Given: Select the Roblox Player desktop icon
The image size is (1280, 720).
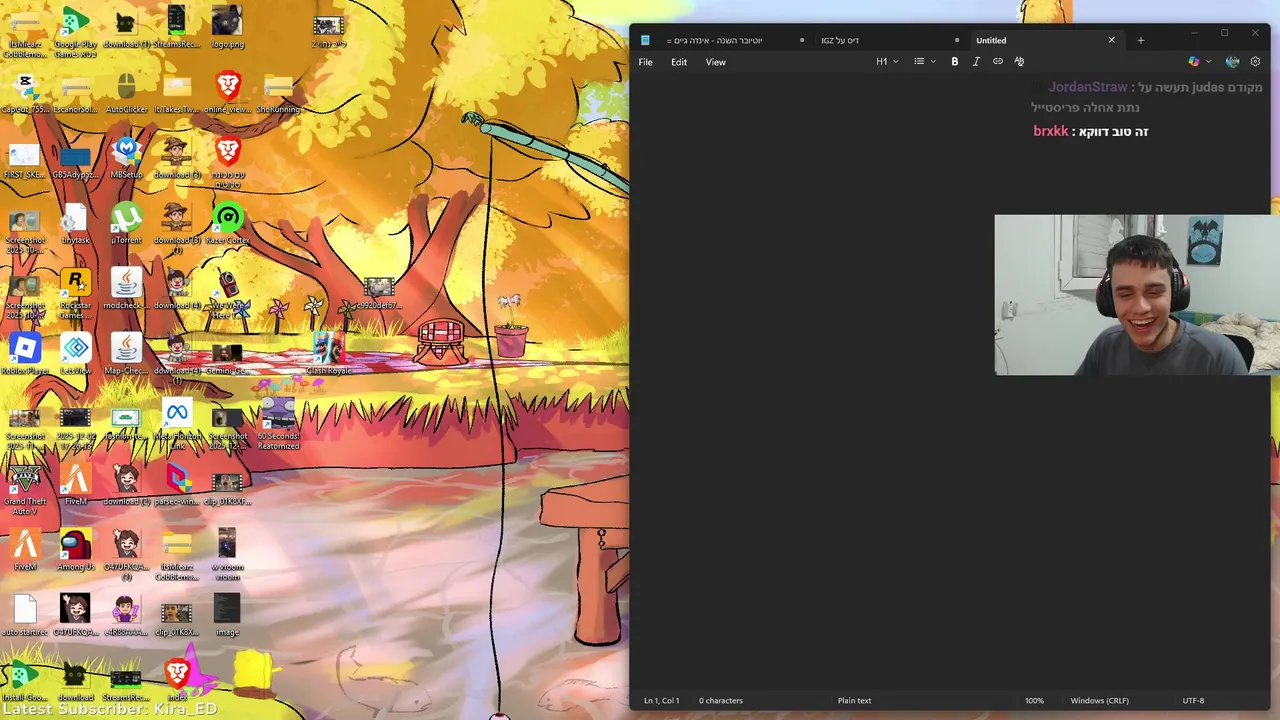Looking at the screenshot, I should 25,355.
